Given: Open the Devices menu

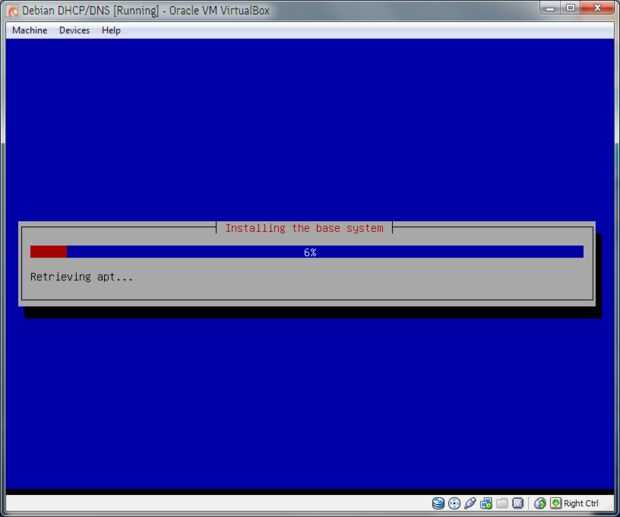Looking at the screenshot, I should (x=74, y=30).
